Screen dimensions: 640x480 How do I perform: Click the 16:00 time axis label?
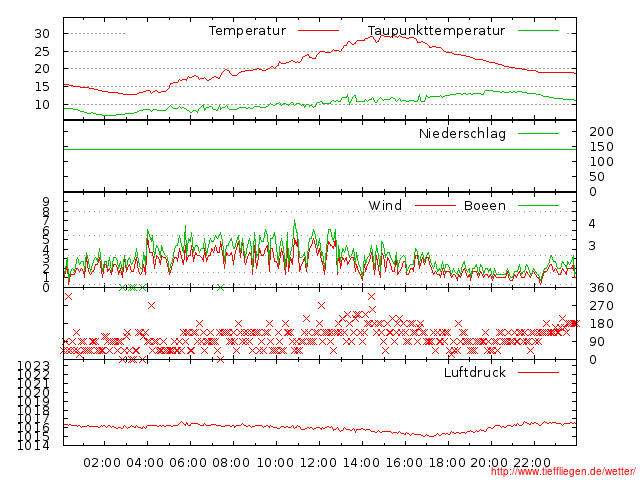point(404,463)
